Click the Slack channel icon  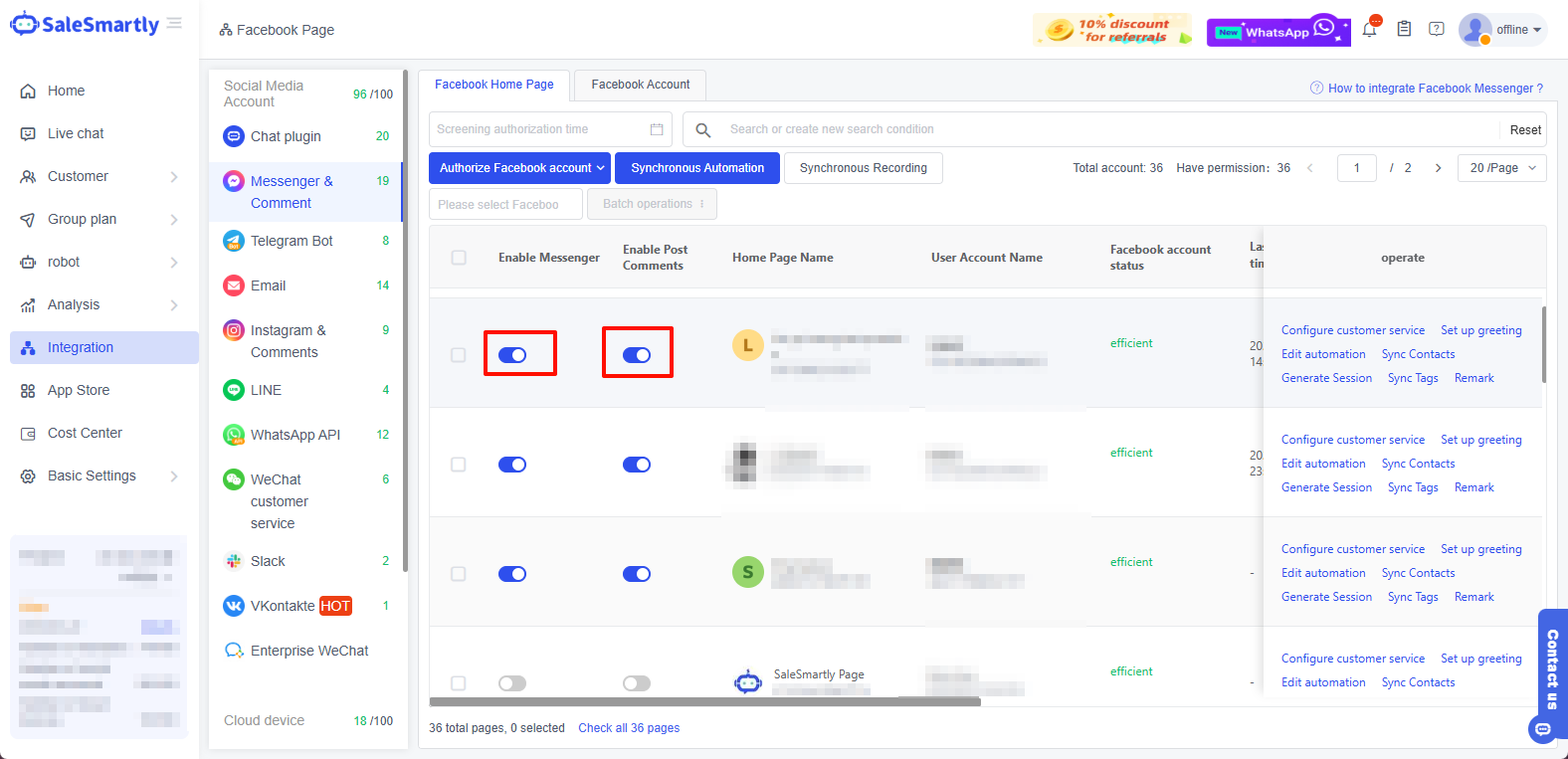pos(234,561)
